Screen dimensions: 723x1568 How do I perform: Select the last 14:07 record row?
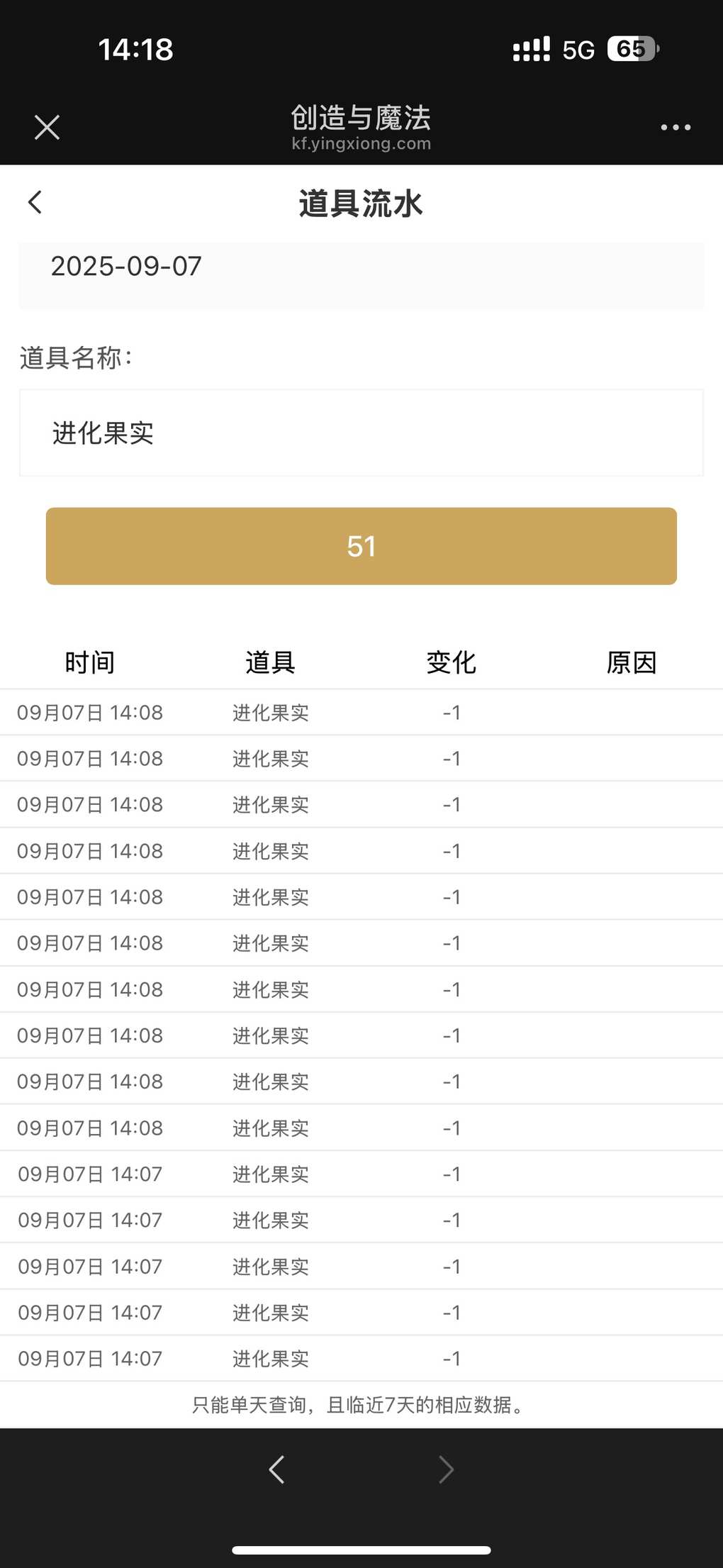[x=361, y=1358]
